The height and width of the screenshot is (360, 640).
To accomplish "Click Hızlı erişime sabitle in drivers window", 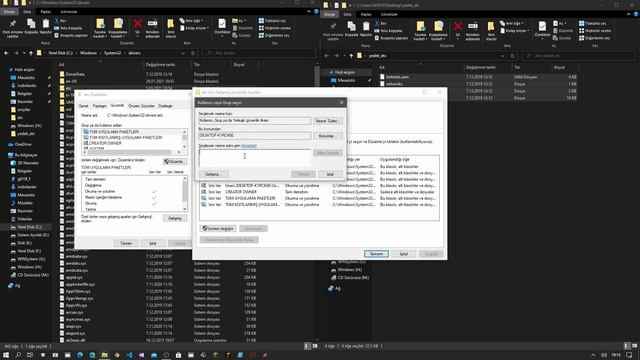I will 13,28.
